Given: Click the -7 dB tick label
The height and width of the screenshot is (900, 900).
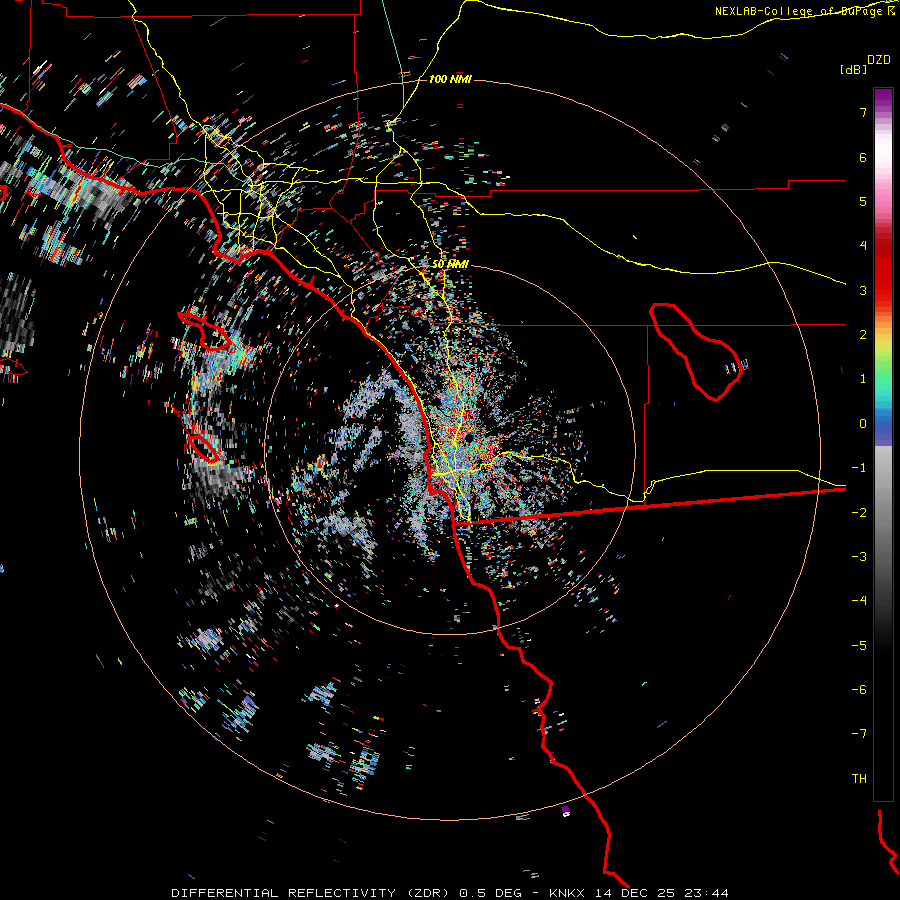Looking at the screenshot, I should pyautogui.click(x=859, y=734).
